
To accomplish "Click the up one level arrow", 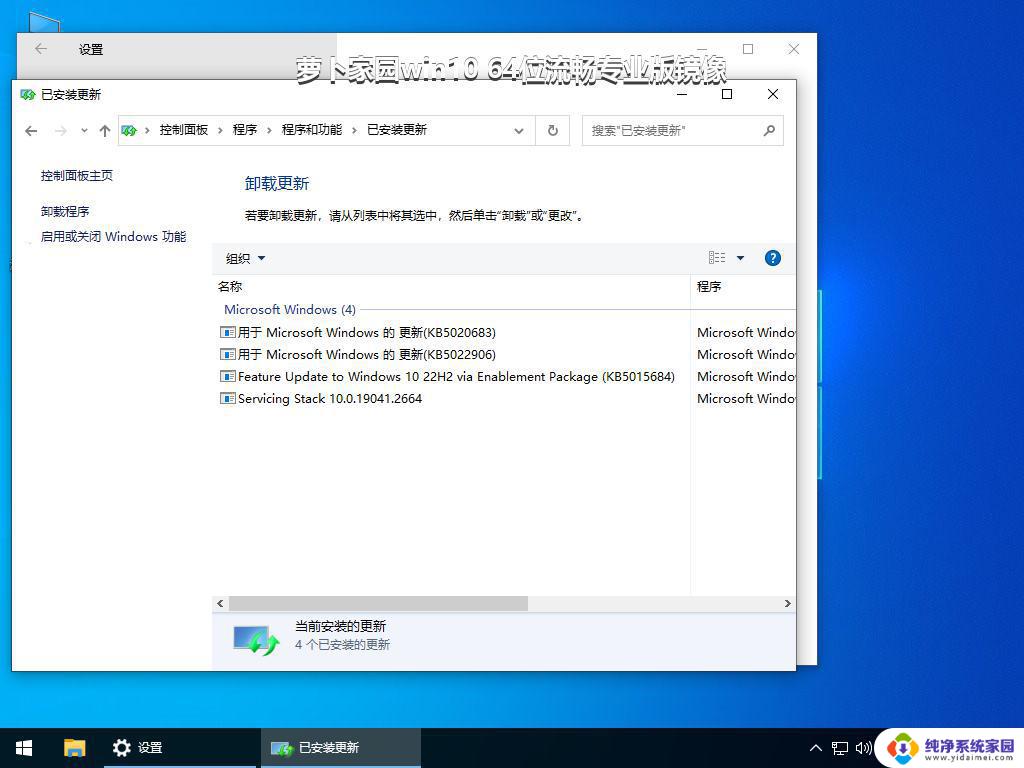I will [105, 130].
